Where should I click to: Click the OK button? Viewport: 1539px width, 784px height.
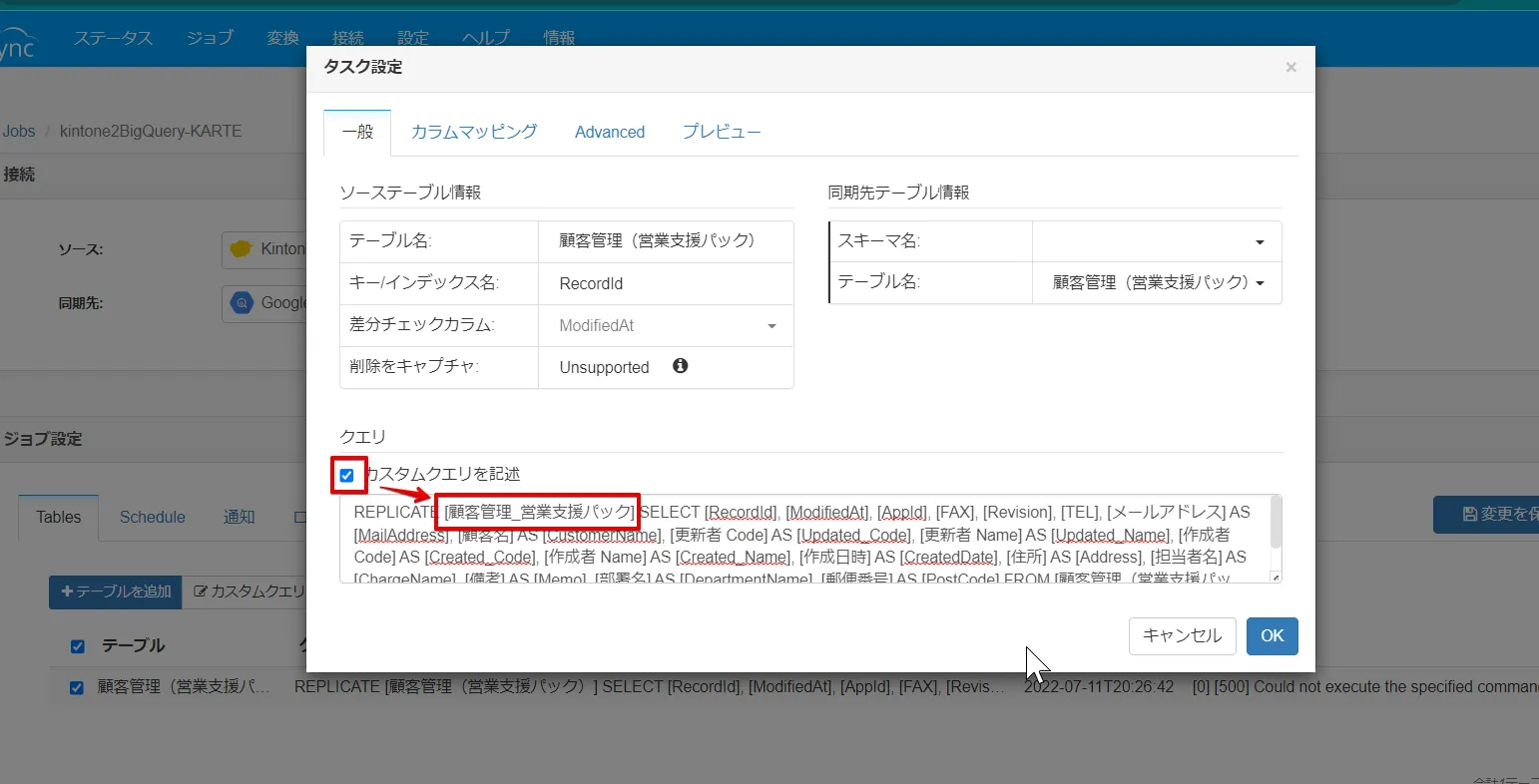tap(1272, 636)
